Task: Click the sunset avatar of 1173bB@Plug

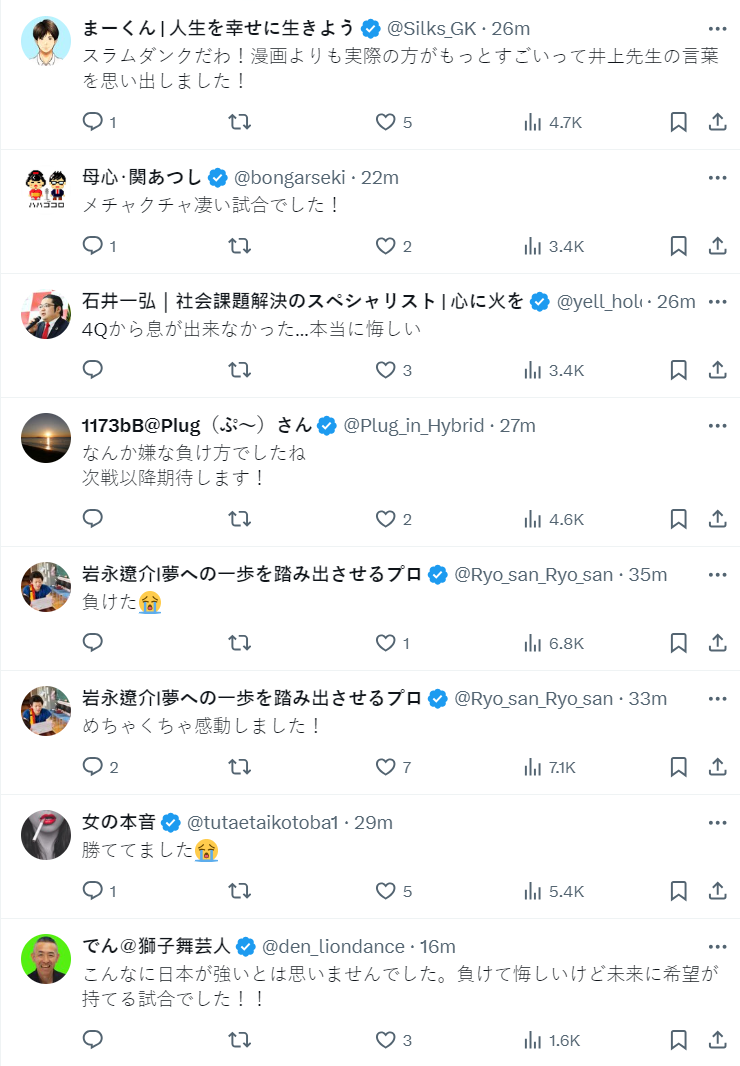Action: tap(46, 438)
